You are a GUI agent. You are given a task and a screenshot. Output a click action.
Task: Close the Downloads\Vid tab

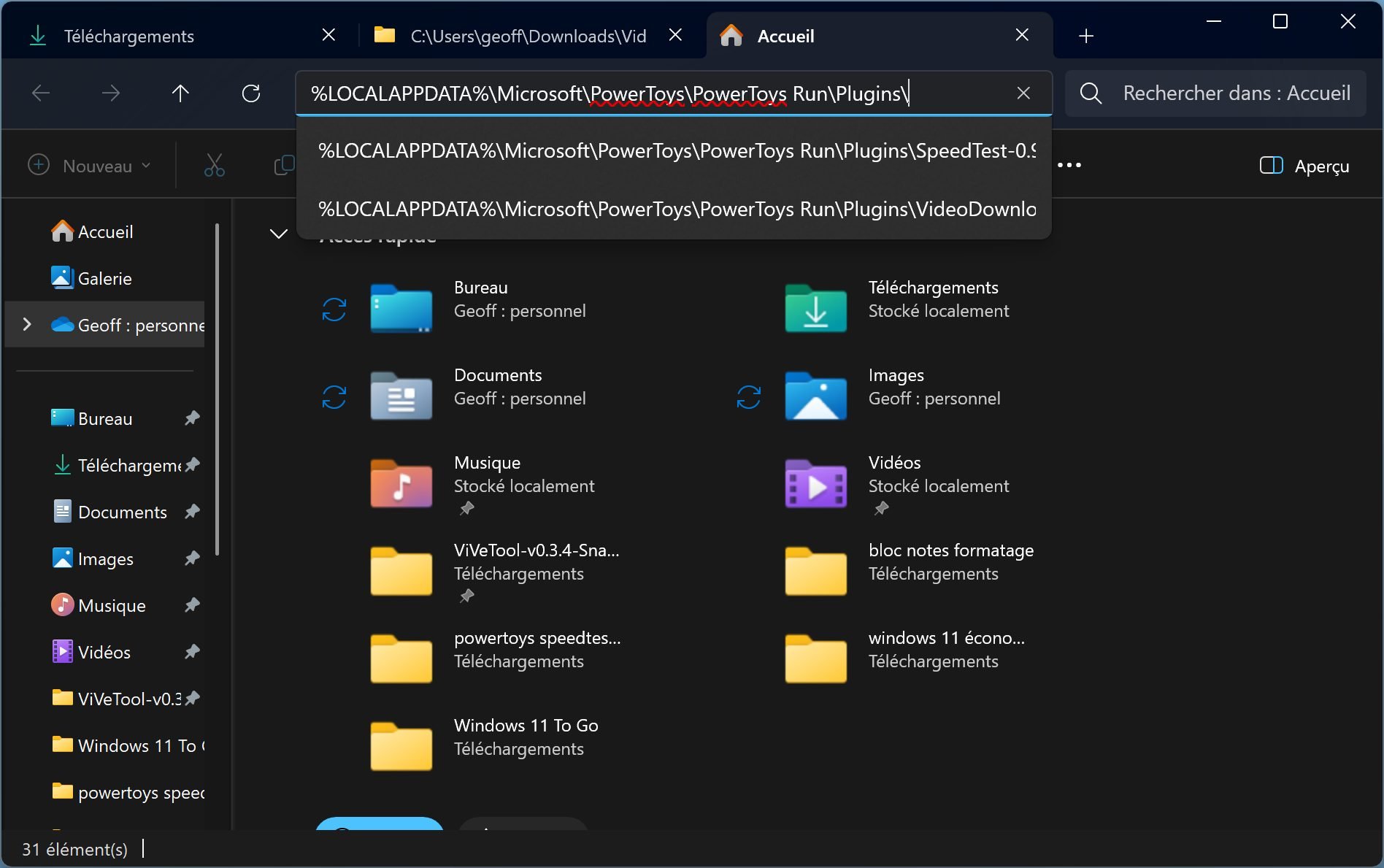point(676,35)
